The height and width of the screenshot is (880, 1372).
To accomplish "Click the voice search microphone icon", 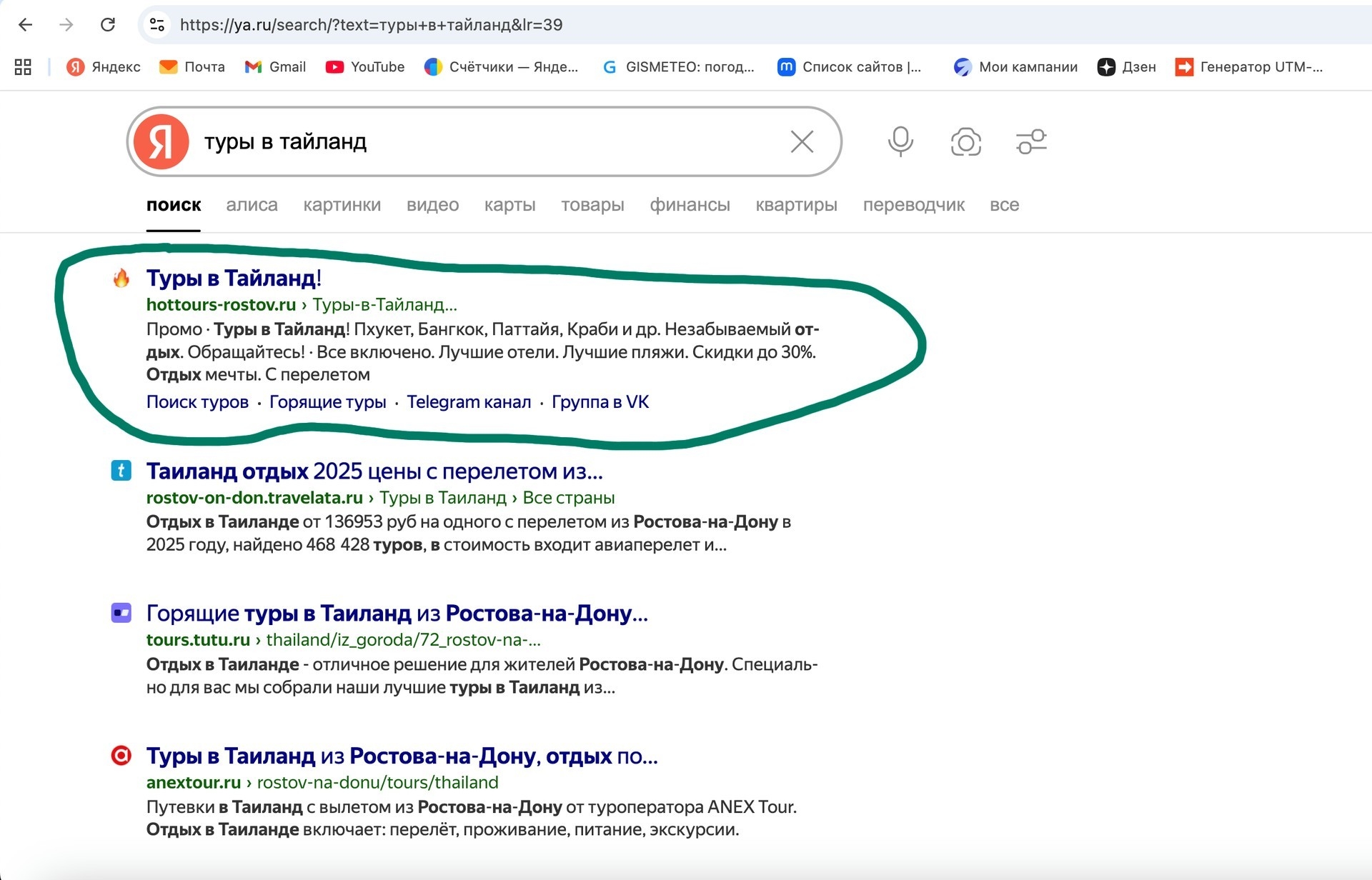I will [x=900, y=141].
